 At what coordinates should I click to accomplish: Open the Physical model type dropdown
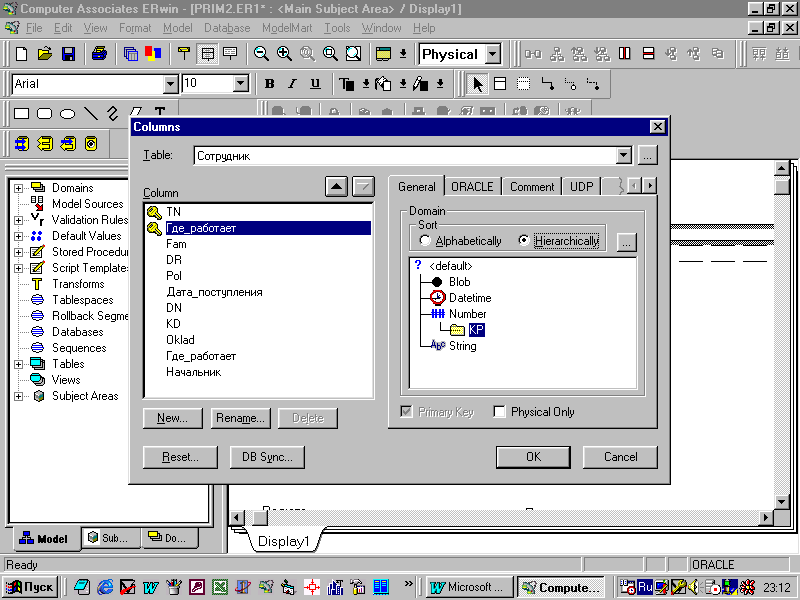(x=492, y=54)
